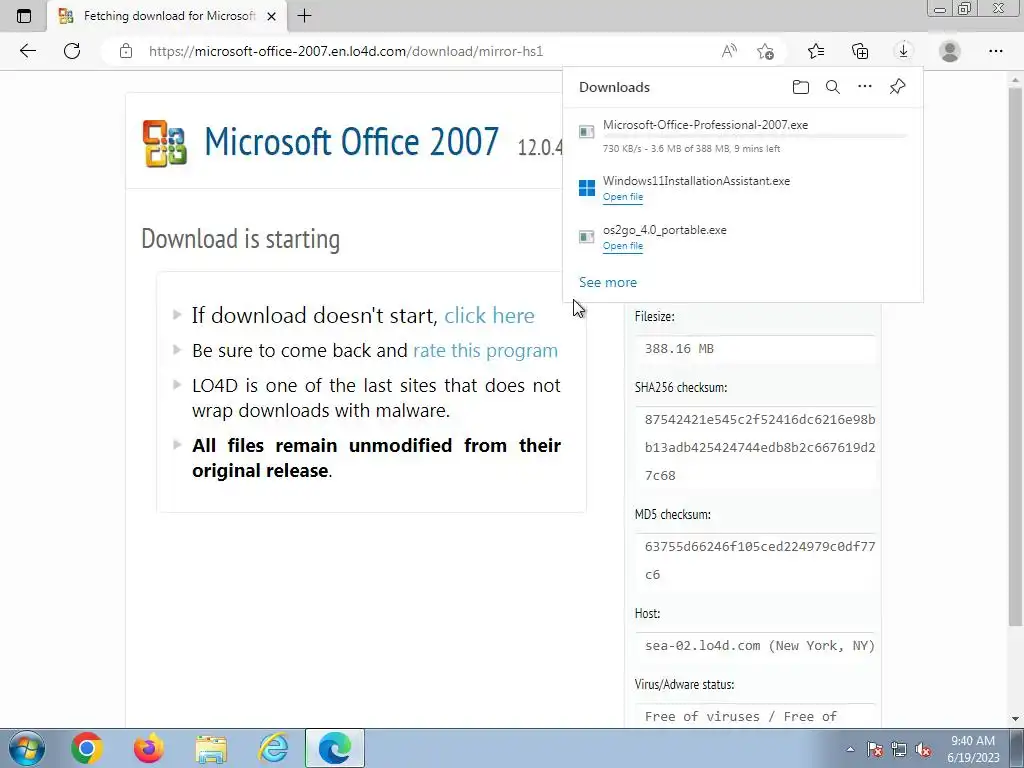The image size is (1024, 768).
Task: Click the Windows11InstallationAssistant file icon
Action: (x=587, y=188)
